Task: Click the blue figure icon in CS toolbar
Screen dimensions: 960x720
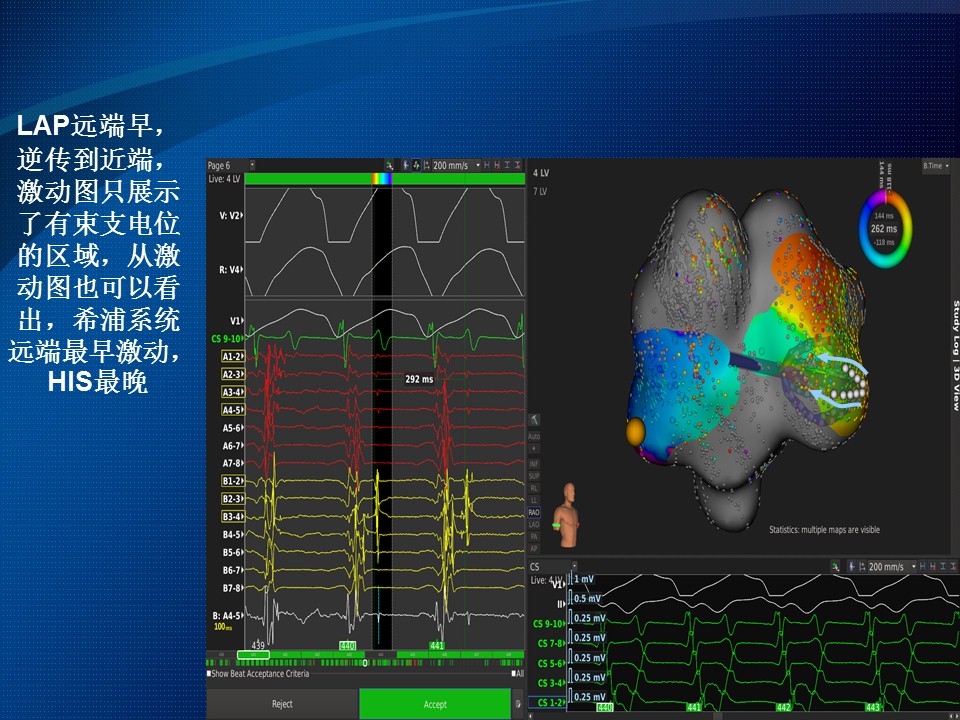Action: [852, 567]
